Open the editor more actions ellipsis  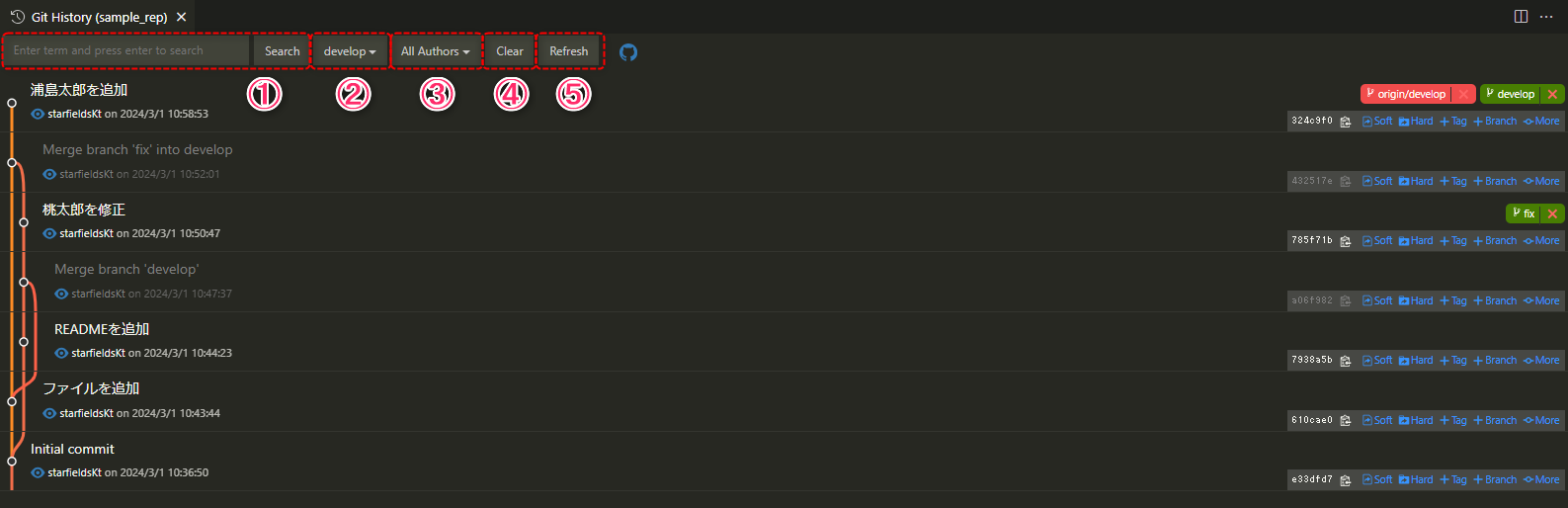pyautogui.click(x=1546, y=17)
